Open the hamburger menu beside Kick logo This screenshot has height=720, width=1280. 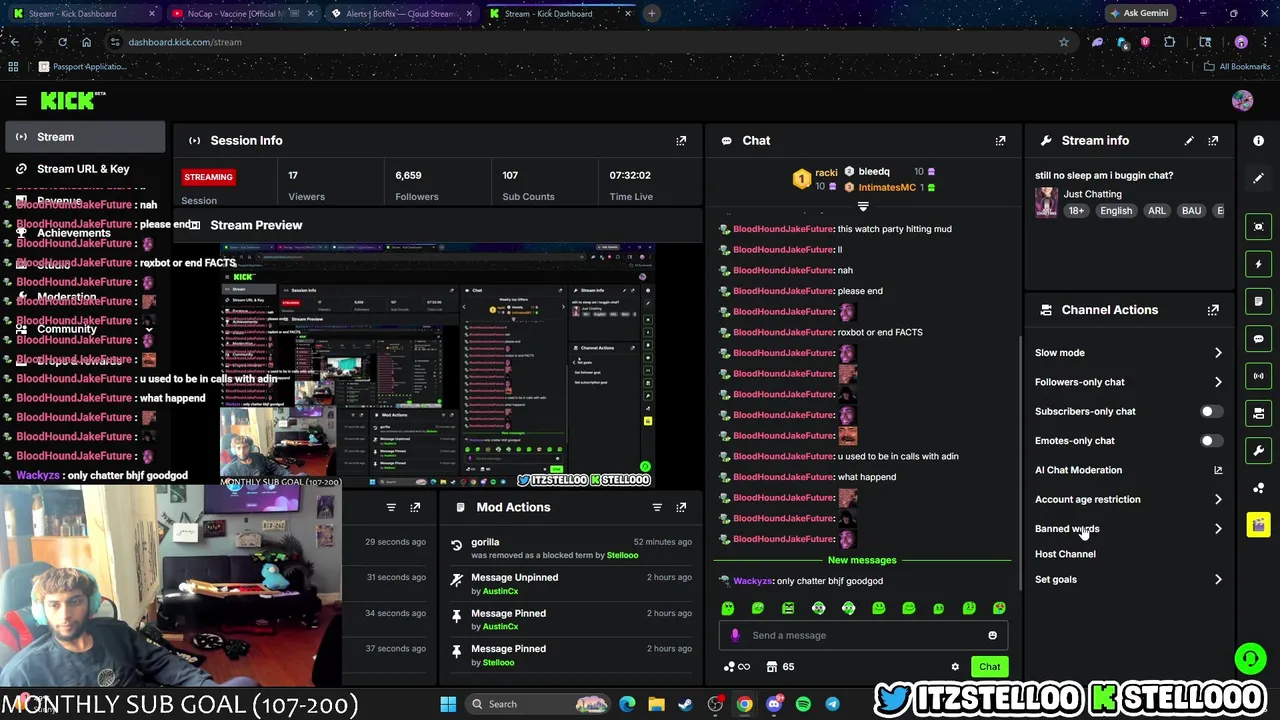tap(21, 101)
